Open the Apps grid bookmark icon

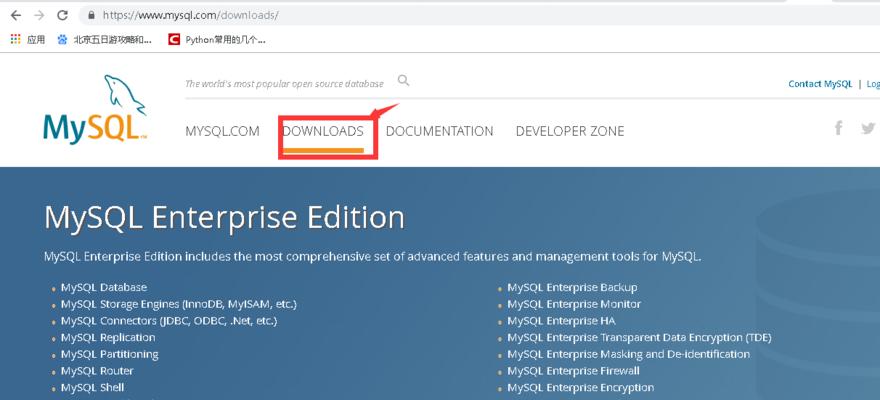(16, 39)
